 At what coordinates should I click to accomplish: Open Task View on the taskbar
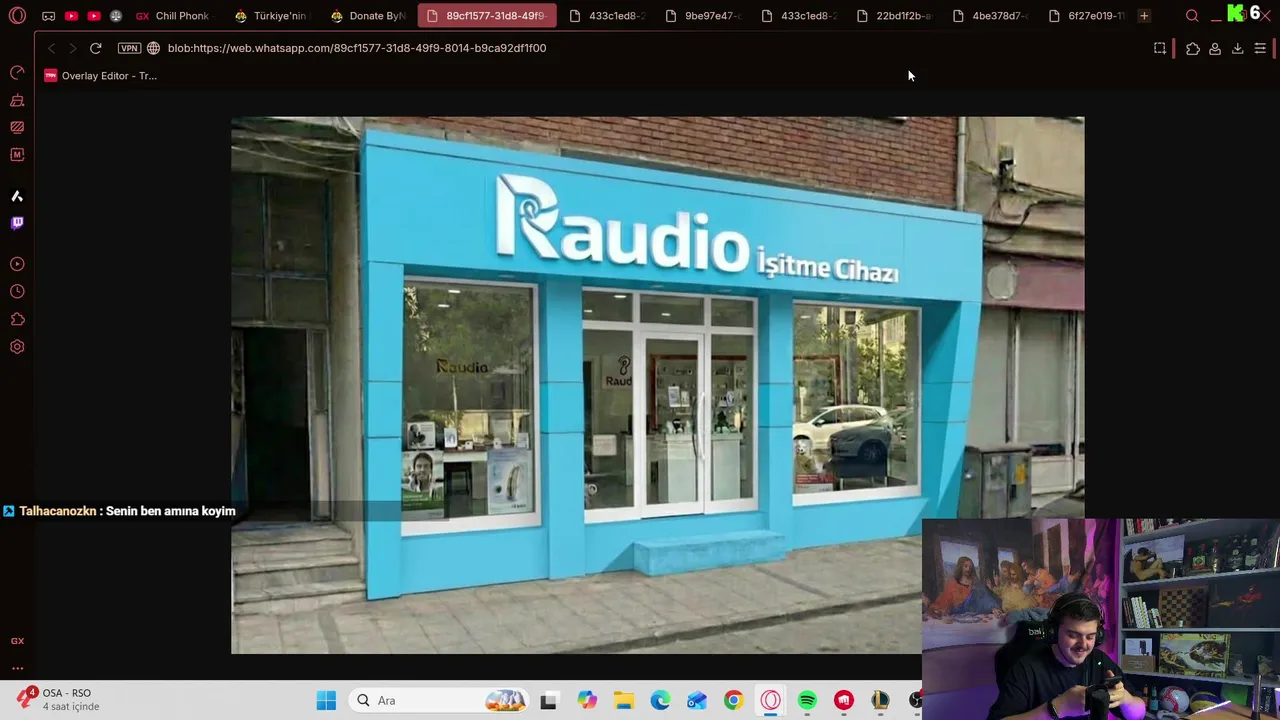(548, 701)
